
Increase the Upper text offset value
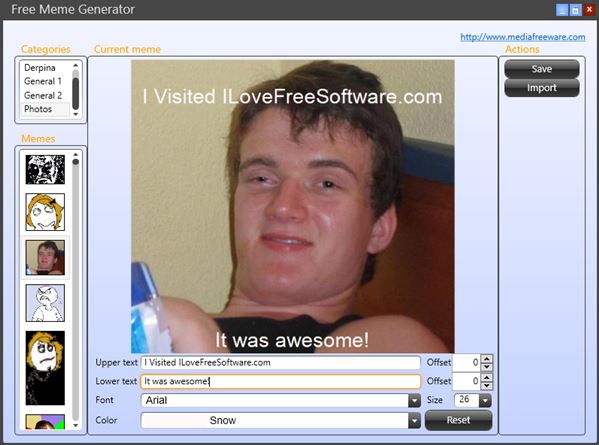(487, 359)
